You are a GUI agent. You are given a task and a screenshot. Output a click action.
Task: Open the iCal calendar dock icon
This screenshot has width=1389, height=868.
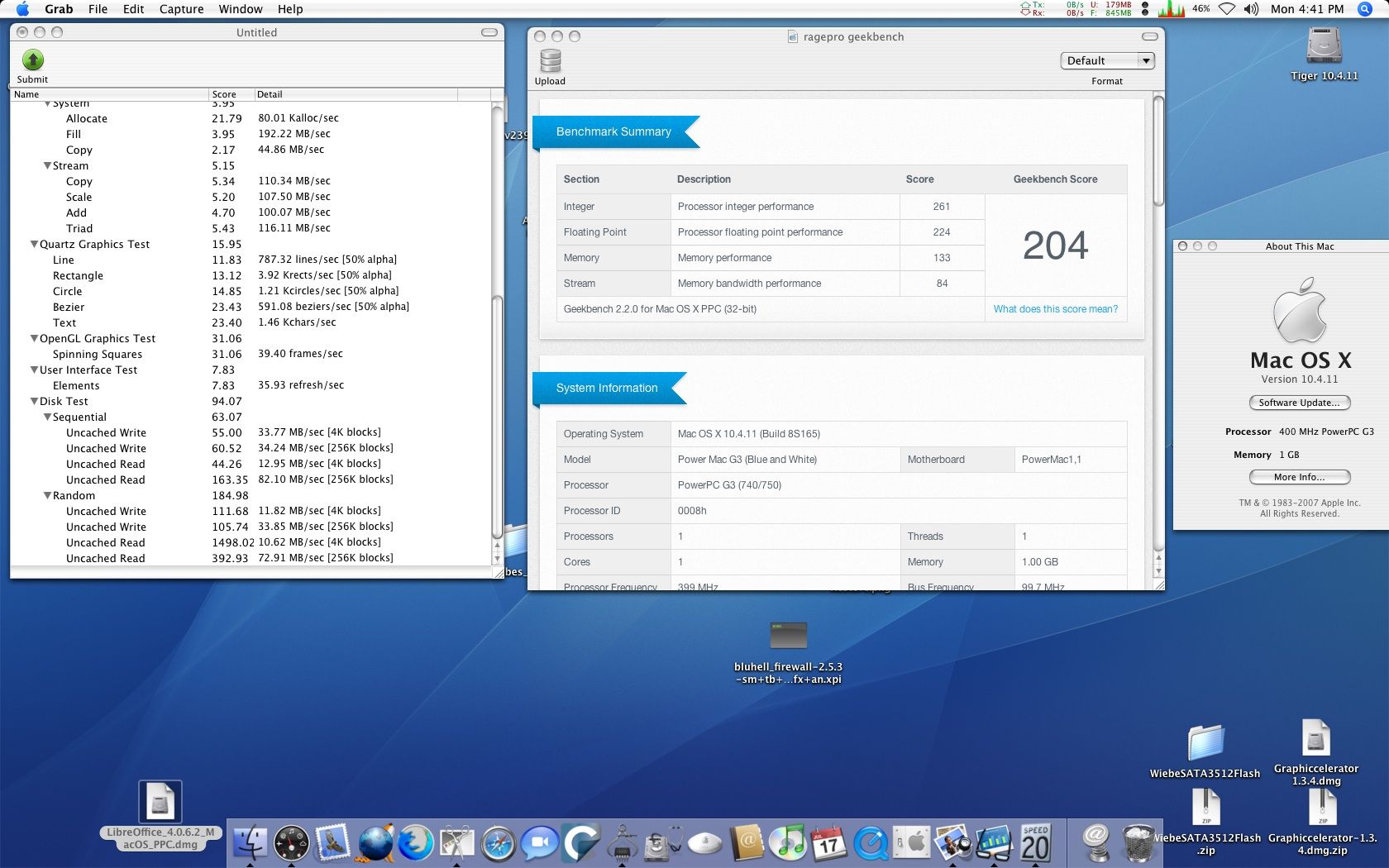coord(829,843)
